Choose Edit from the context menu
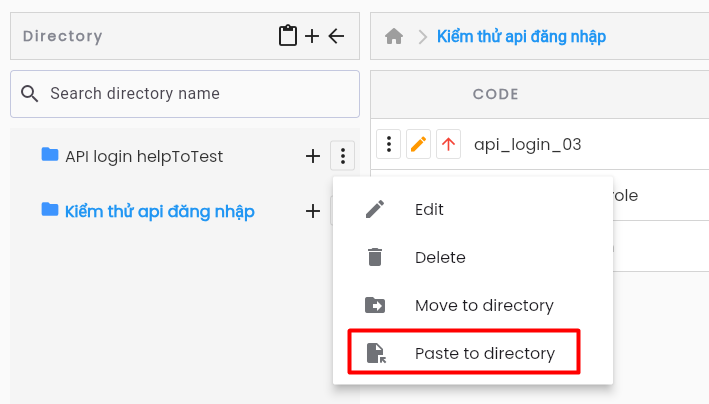 473,209
